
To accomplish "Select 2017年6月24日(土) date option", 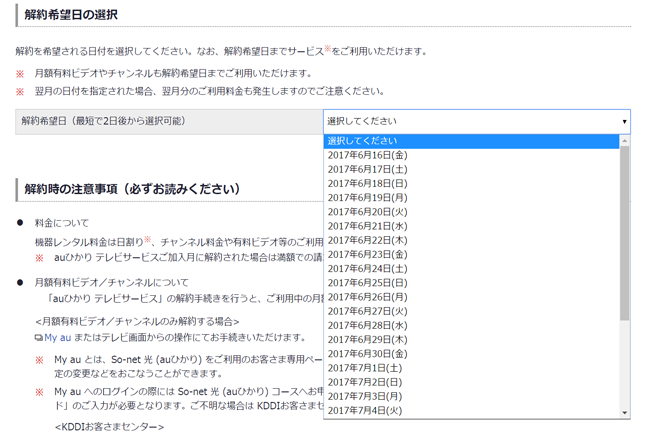I will click(367, 269).
